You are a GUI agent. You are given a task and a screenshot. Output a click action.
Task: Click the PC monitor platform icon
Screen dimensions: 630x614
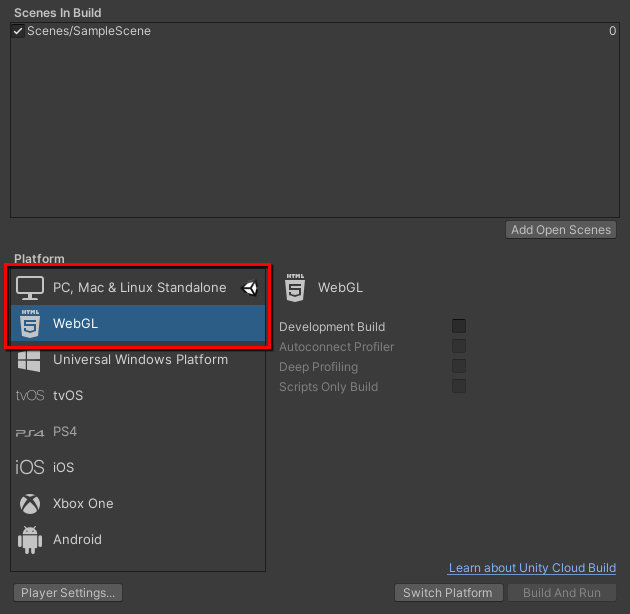(30, 288)
